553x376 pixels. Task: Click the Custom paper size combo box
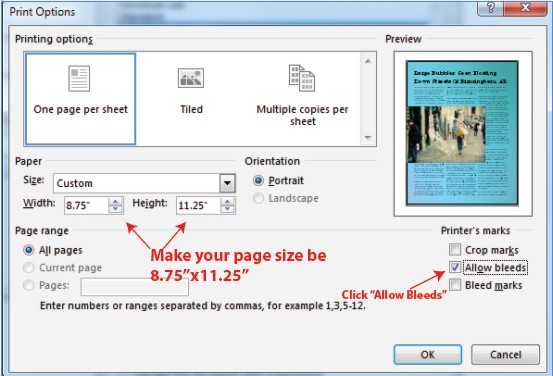point(144,183)
